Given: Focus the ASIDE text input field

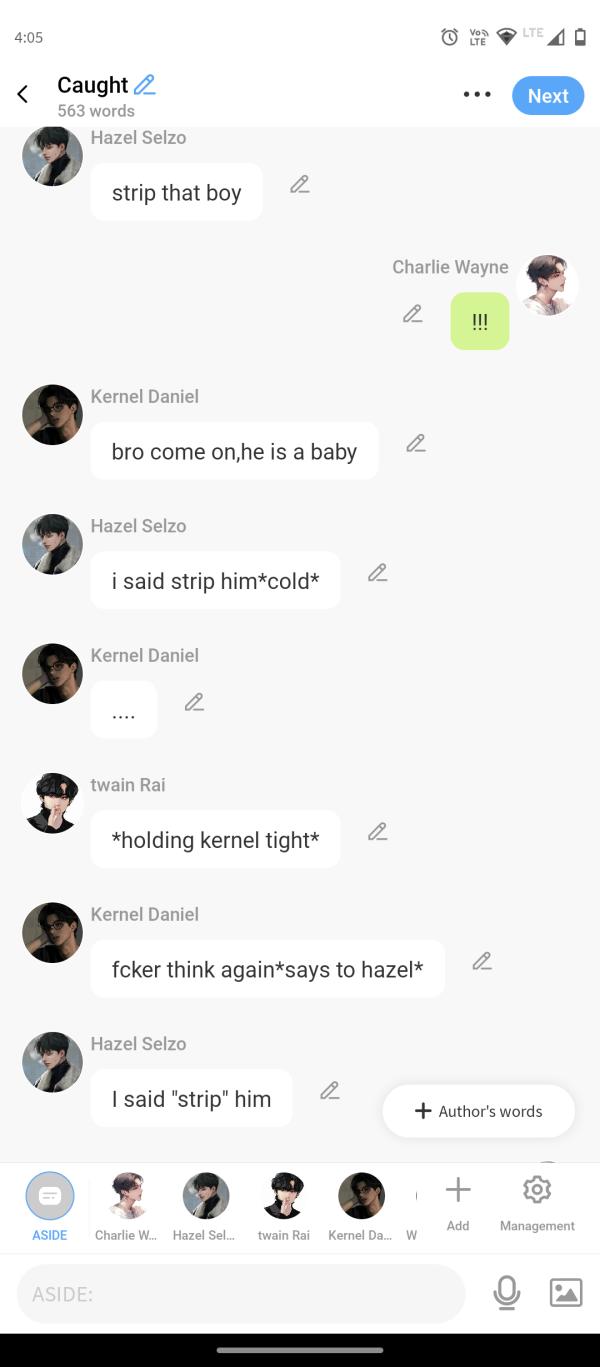Looking at the screenshot, I should tap(241, 1294).
